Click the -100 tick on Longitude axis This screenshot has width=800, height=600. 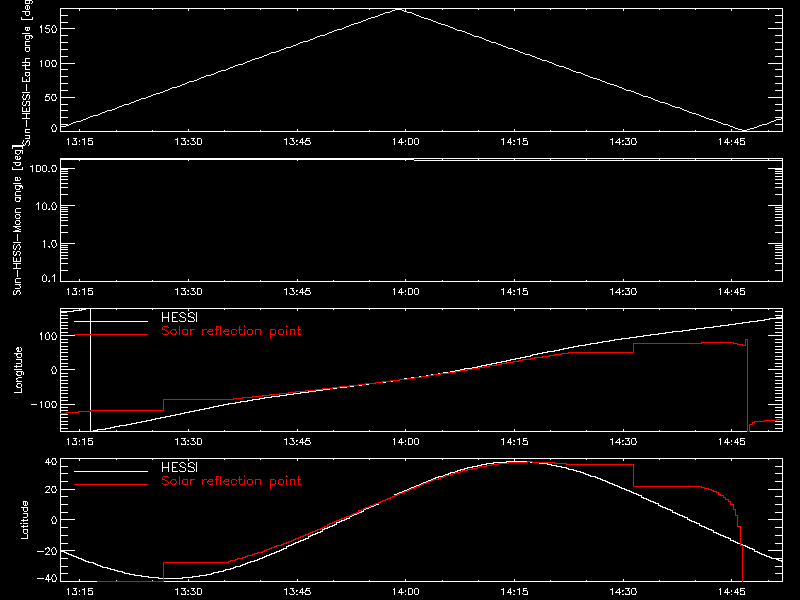coord(44,404)
